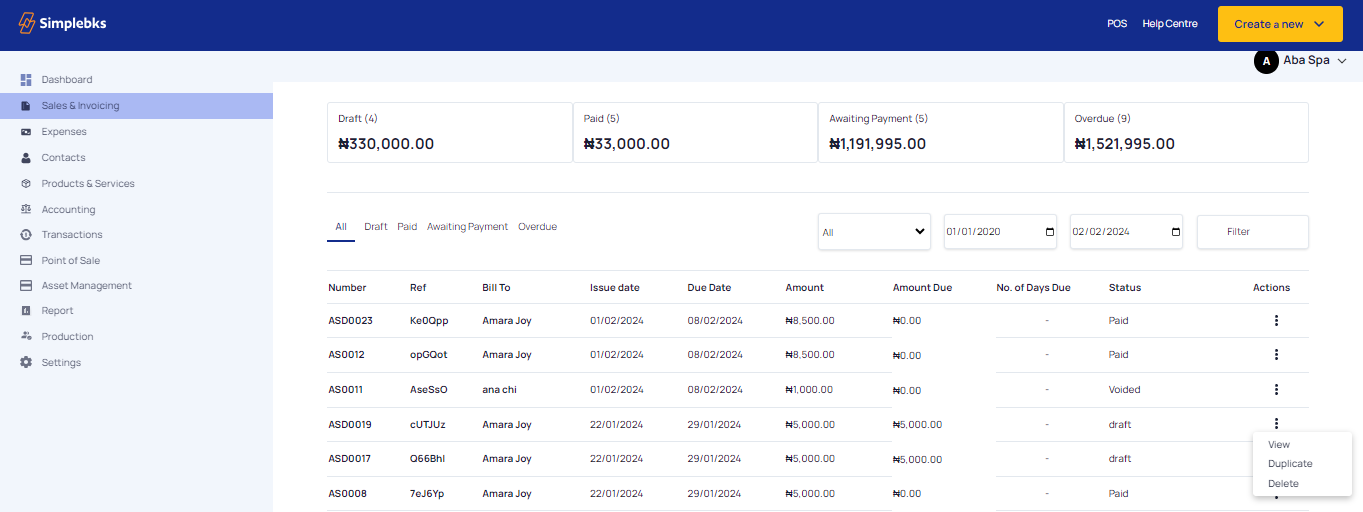
Task: Switch to the Awaiting Payment tab
Action: coord(467,227)
